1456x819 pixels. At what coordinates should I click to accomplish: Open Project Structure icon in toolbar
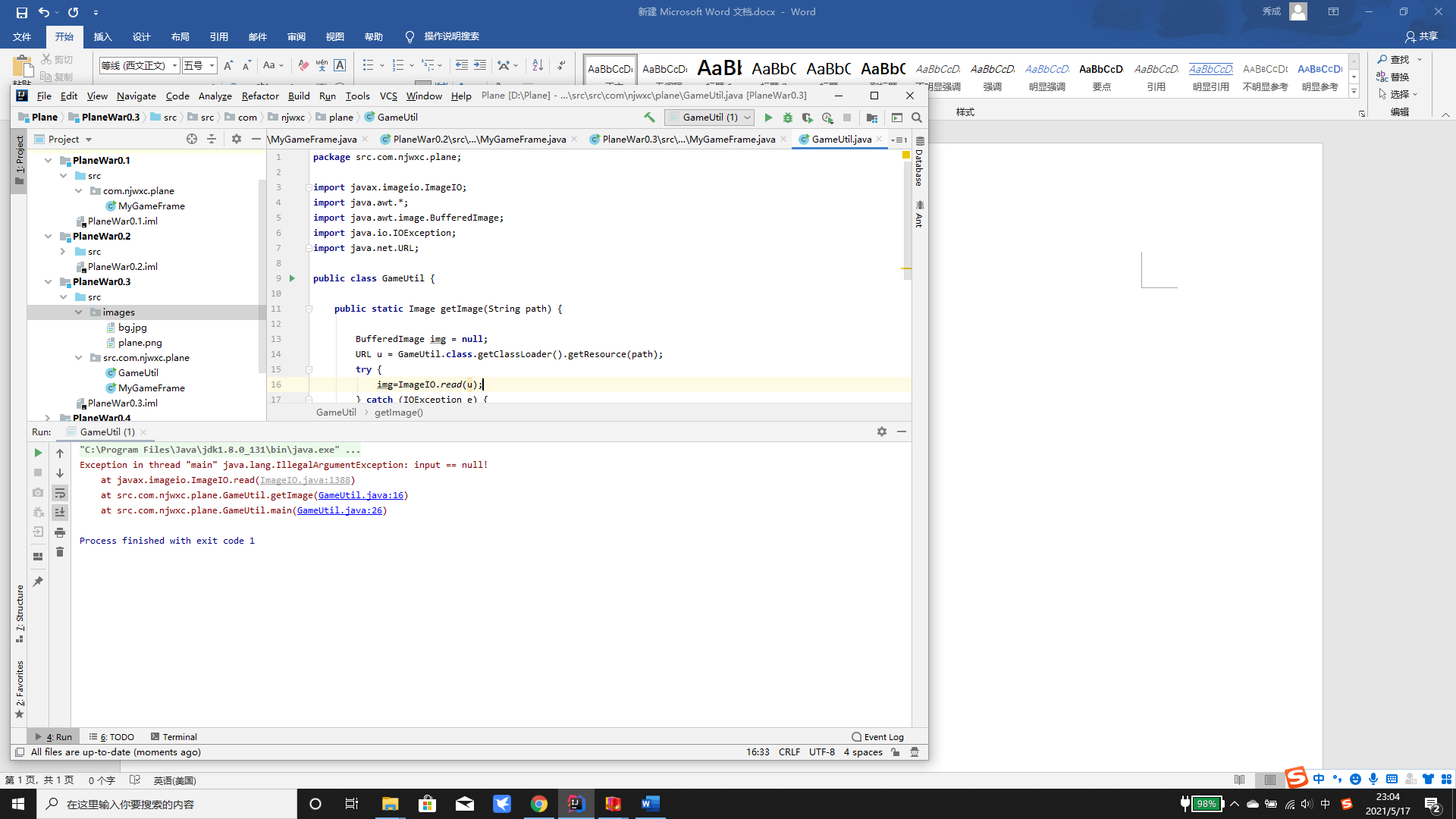coord(871,118)
